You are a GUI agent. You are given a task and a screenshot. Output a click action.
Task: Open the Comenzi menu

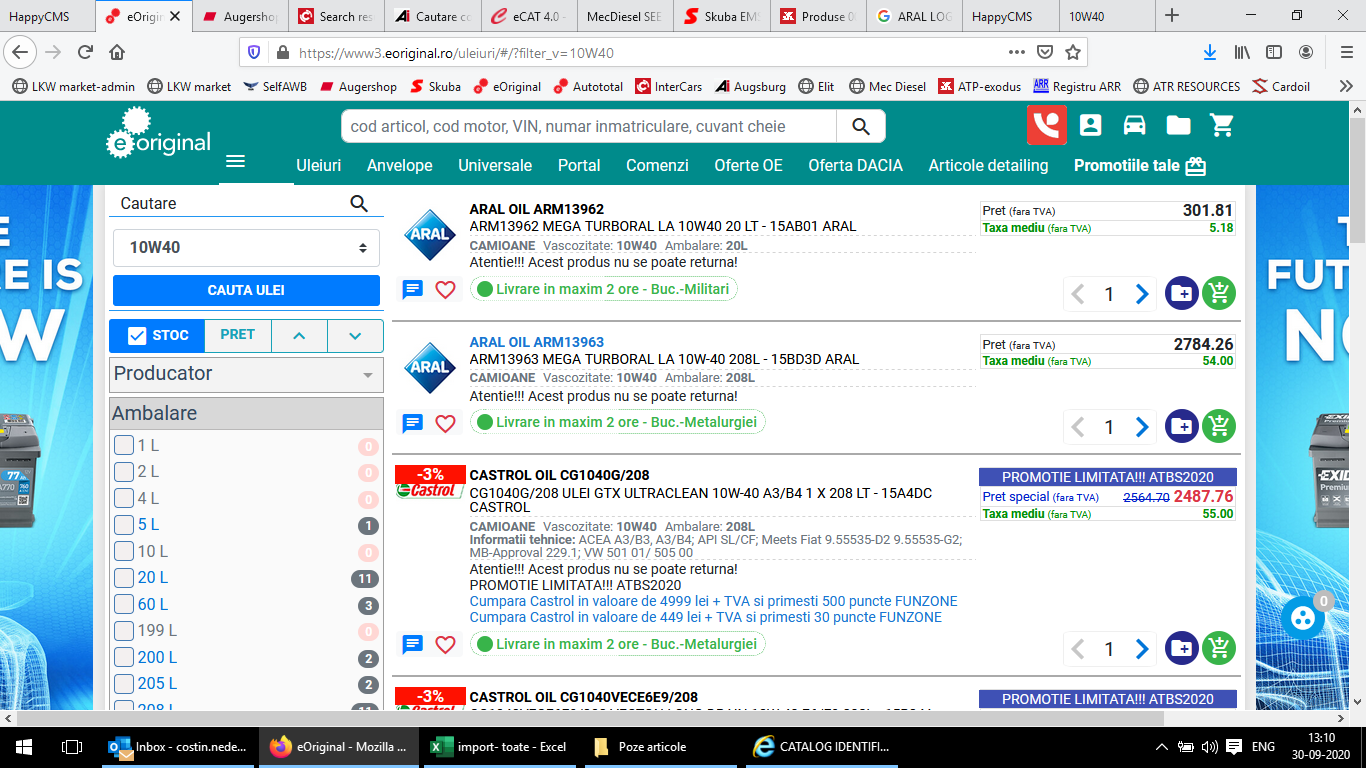tap(657, 165)
